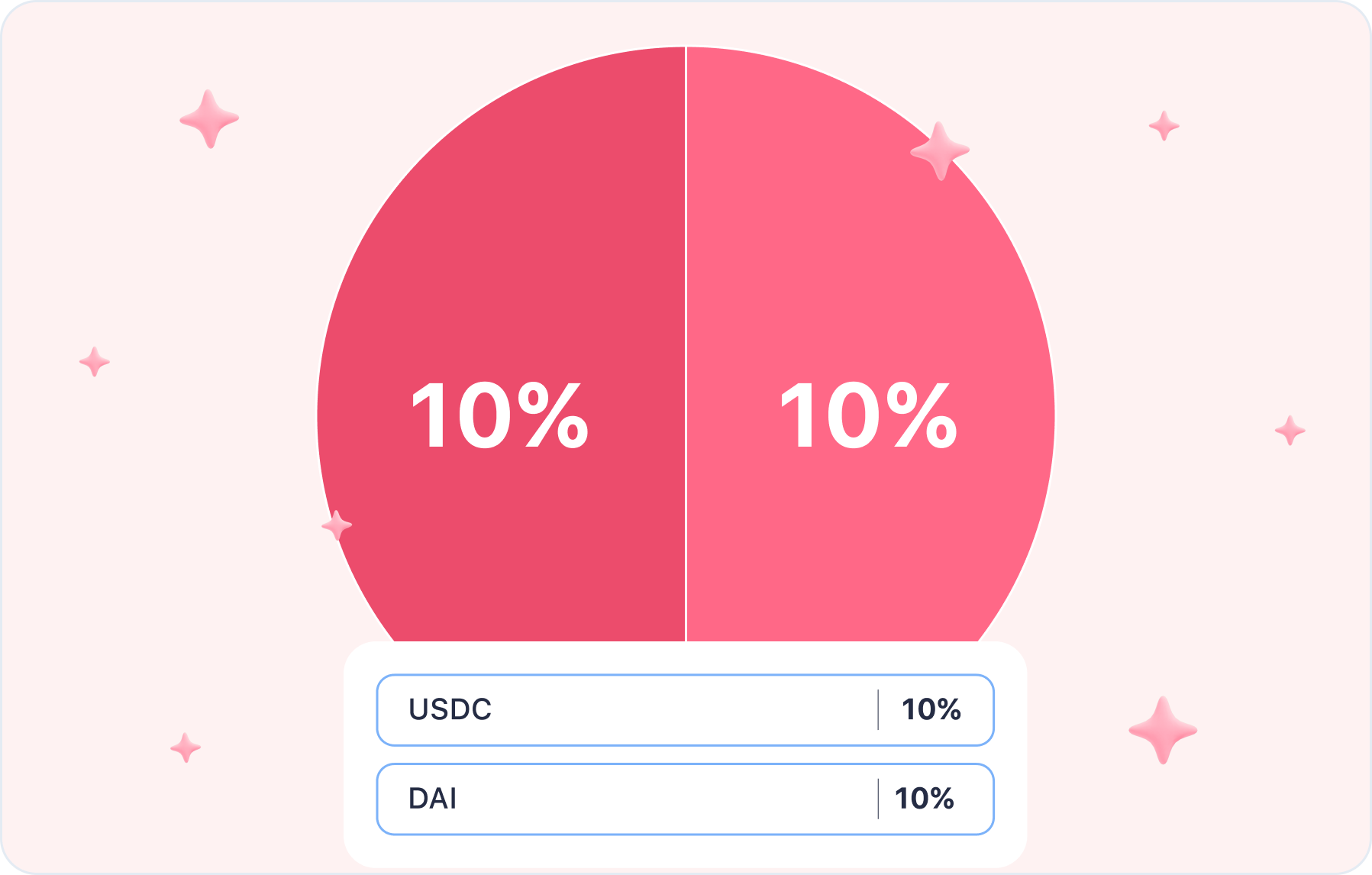Click the 10% value in the DAI row

pyautogui.click(x=925, y=799)
